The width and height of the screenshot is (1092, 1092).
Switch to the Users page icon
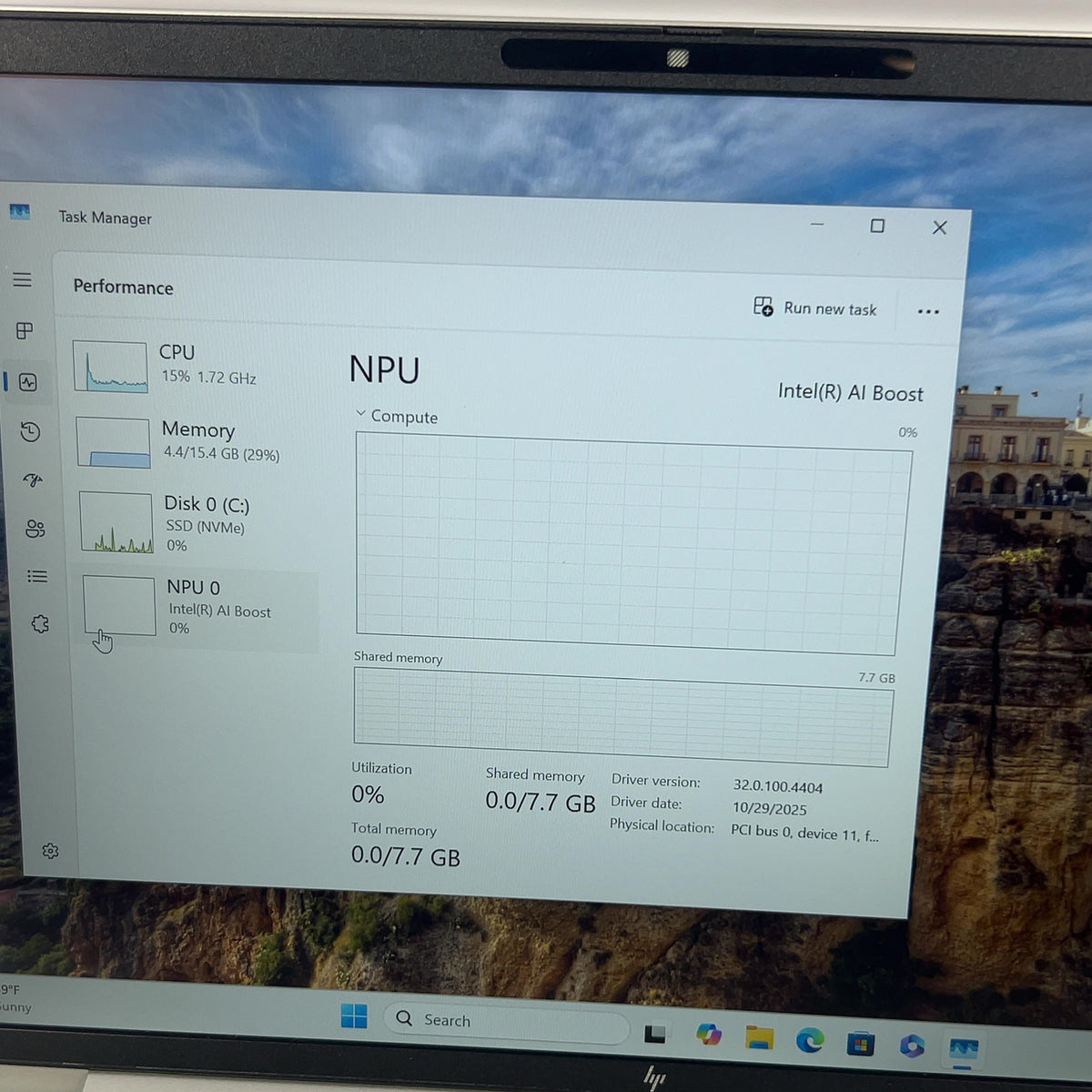pos(35,529)
